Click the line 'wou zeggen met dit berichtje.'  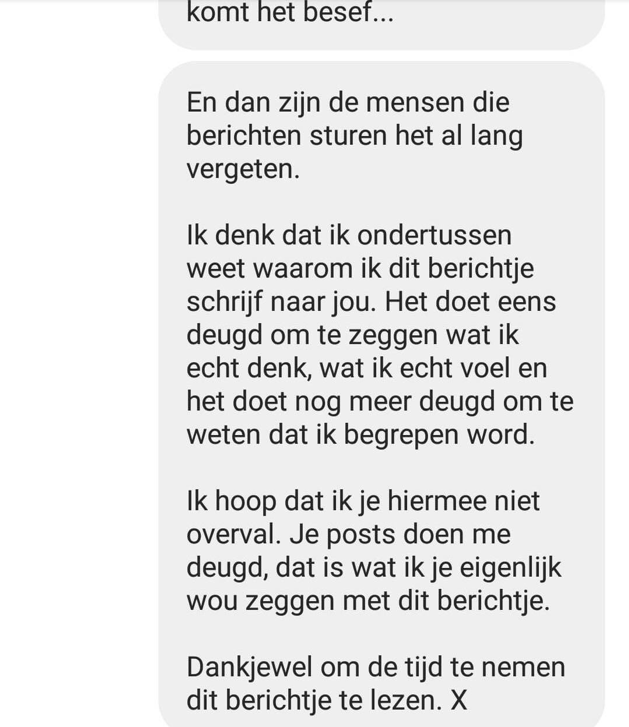coord(368,601)
